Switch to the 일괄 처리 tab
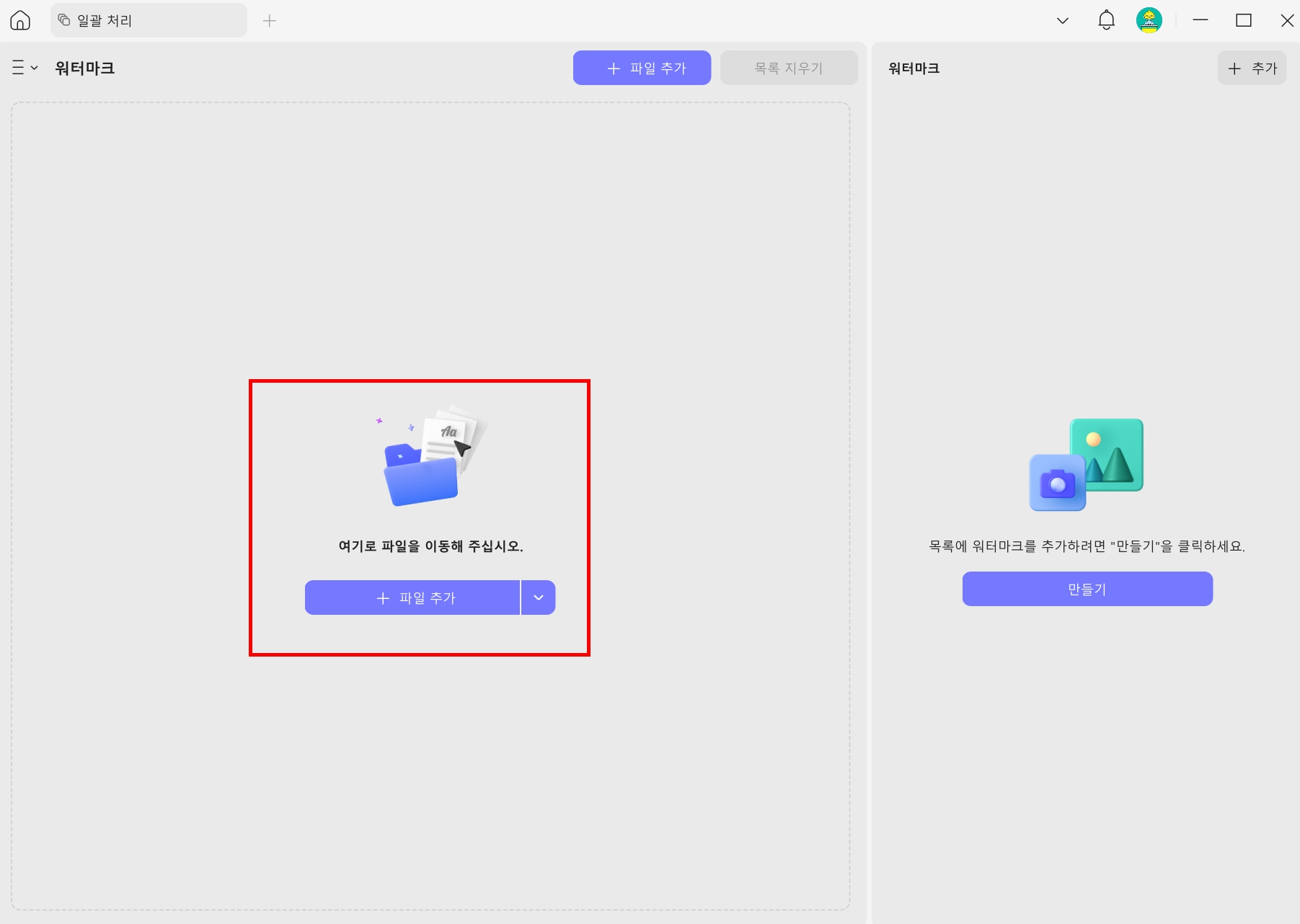Viewport: 1300px width, 924px height. click(149, 20)
